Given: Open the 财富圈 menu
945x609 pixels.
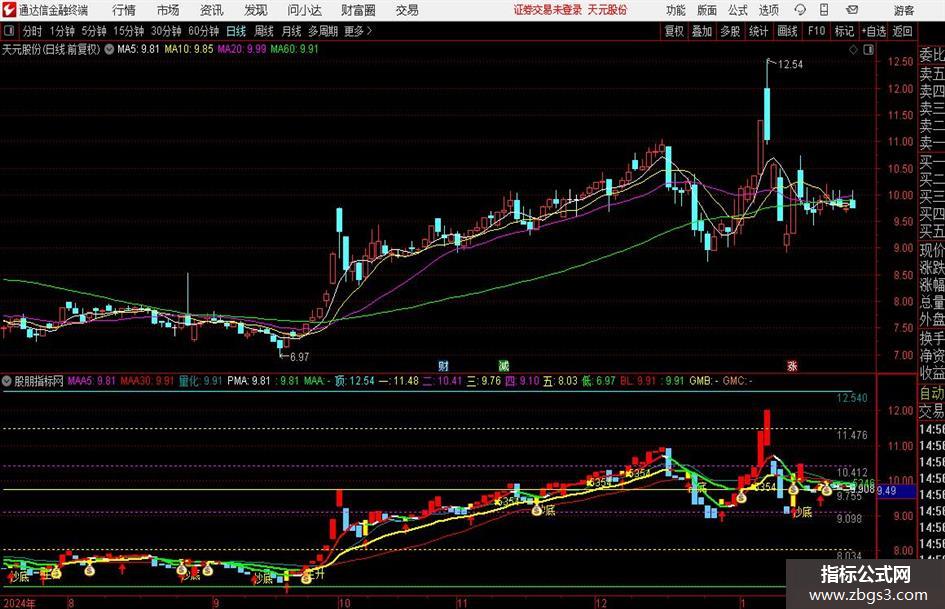Looking at the screenshot, I should [358, 10].
